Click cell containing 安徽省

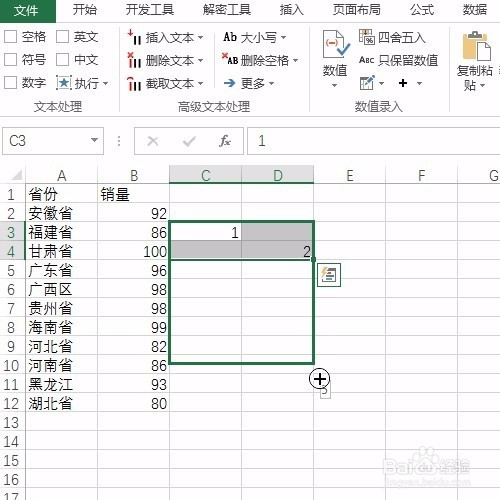tap(61, 213)
